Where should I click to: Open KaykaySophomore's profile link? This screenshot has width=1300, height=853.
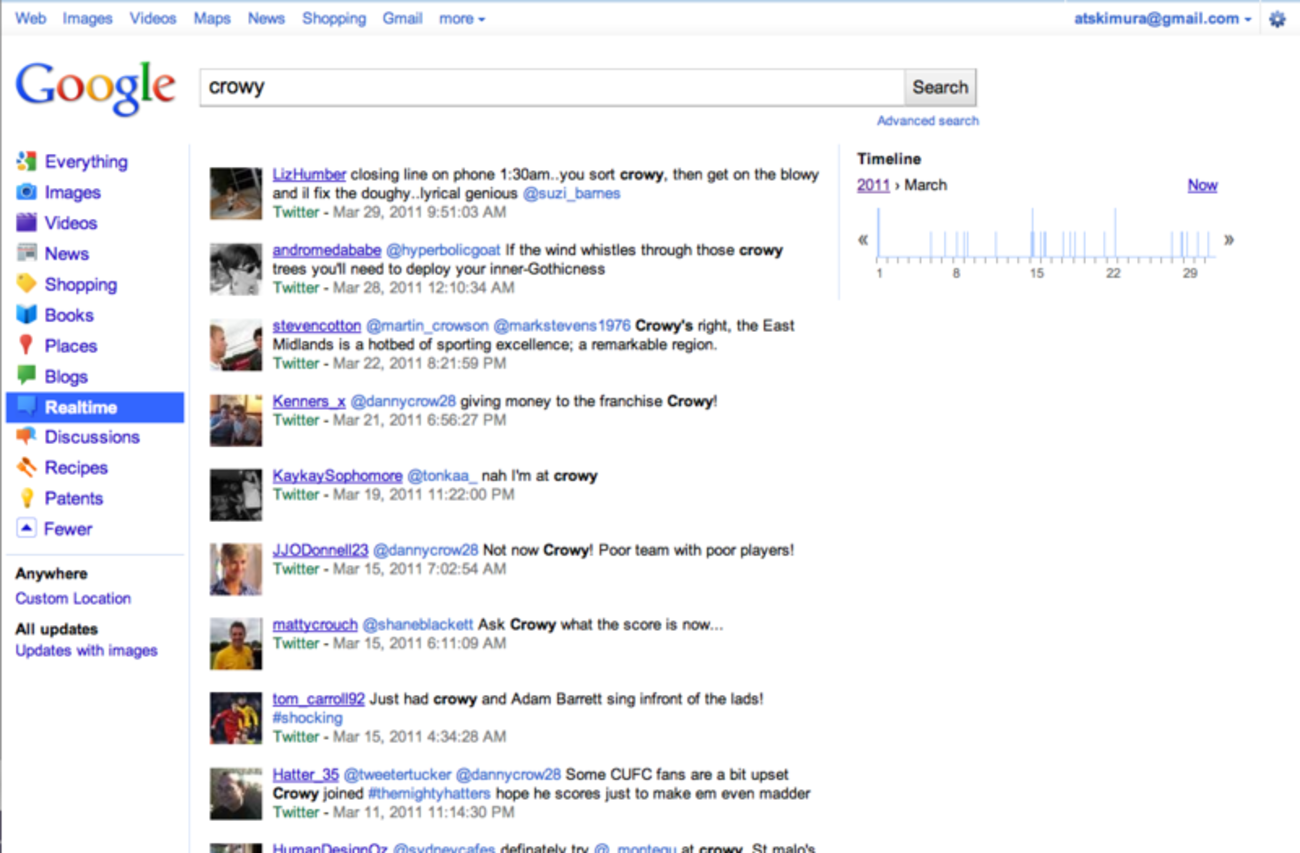pyautogui.click(x=338, y=476)
